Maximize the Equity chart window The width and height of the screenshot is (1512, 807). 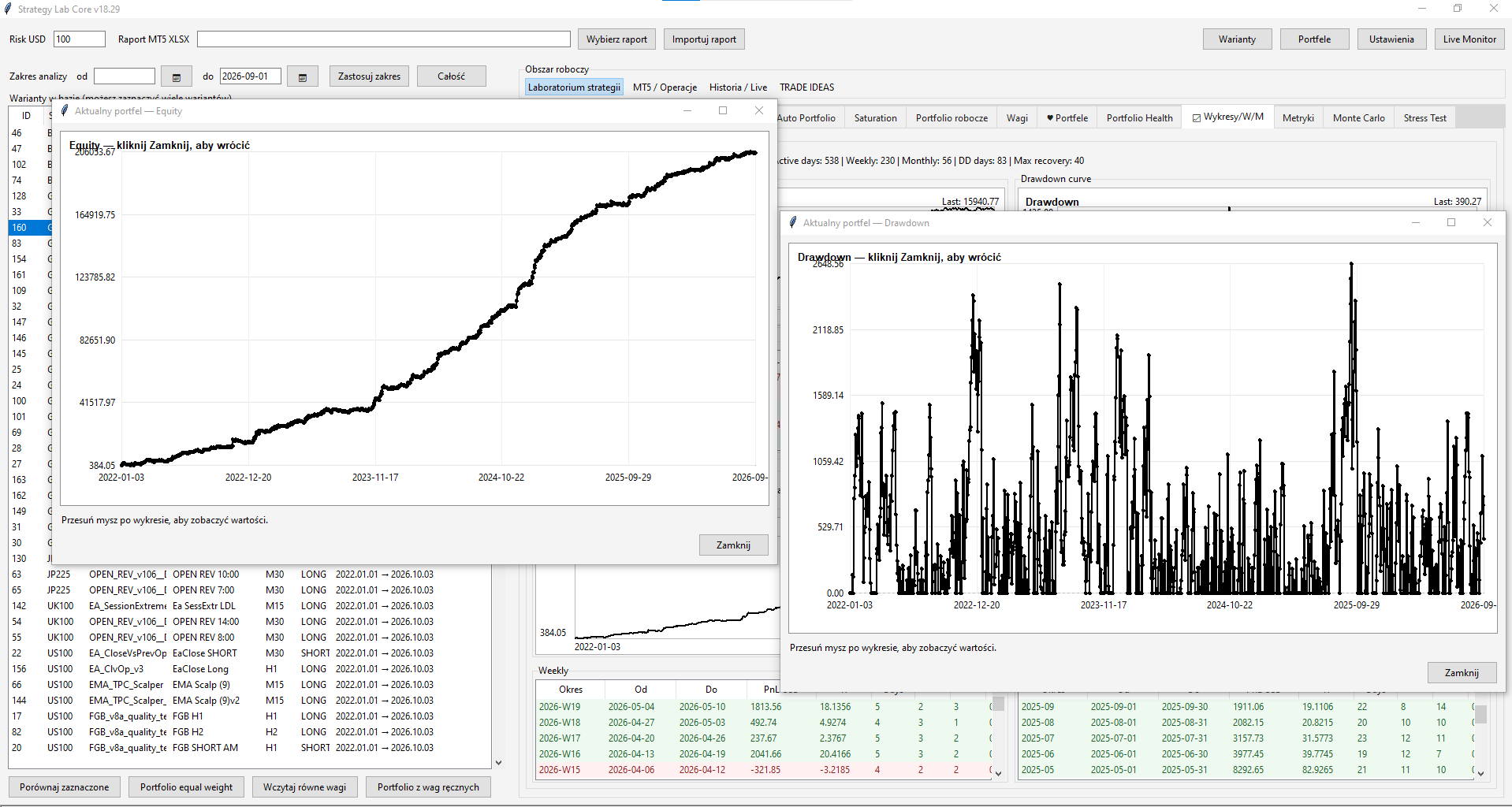[x=723, y=110]
